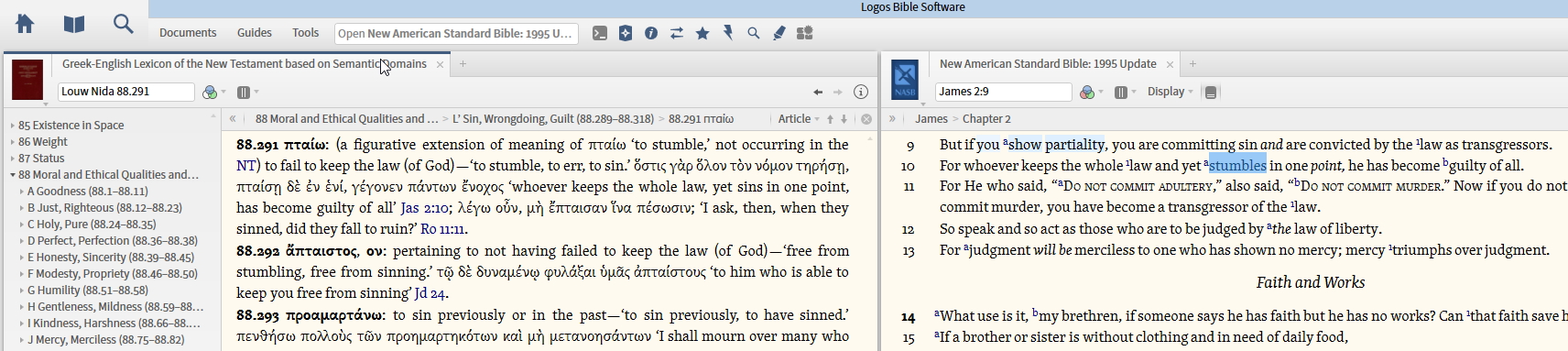The height and width of the screenshot is (351, 1568).
Task: Click the James 2:9 reference box
Action: tap(1004, 92)
